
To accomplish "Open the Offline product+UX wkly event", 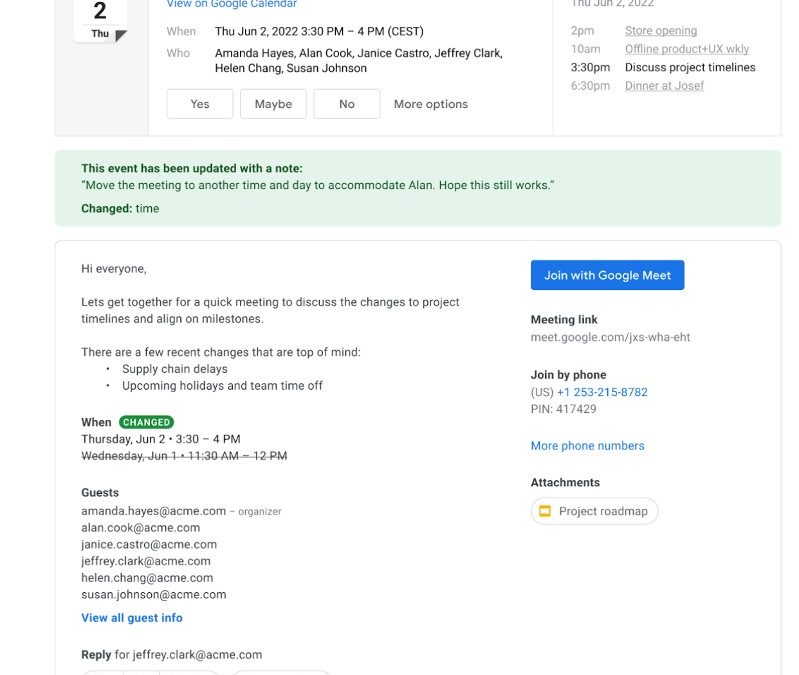I will pos(686,49).
